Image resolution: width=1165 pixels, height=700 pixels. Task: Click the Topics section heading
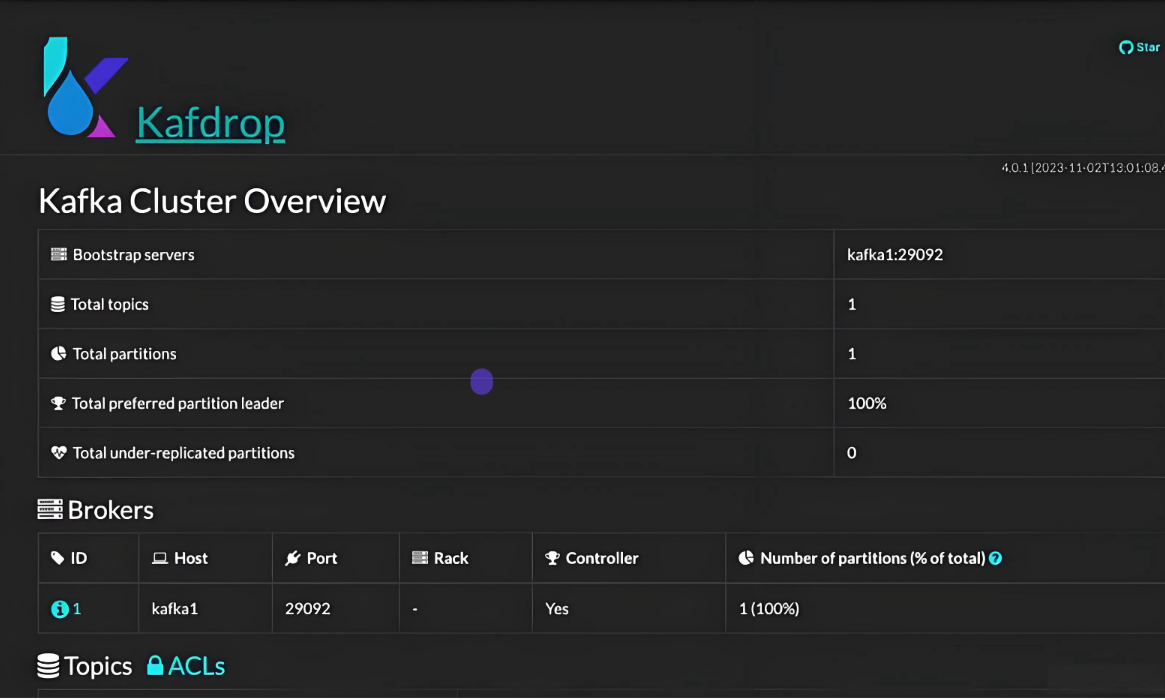click(x=97, y=666)
